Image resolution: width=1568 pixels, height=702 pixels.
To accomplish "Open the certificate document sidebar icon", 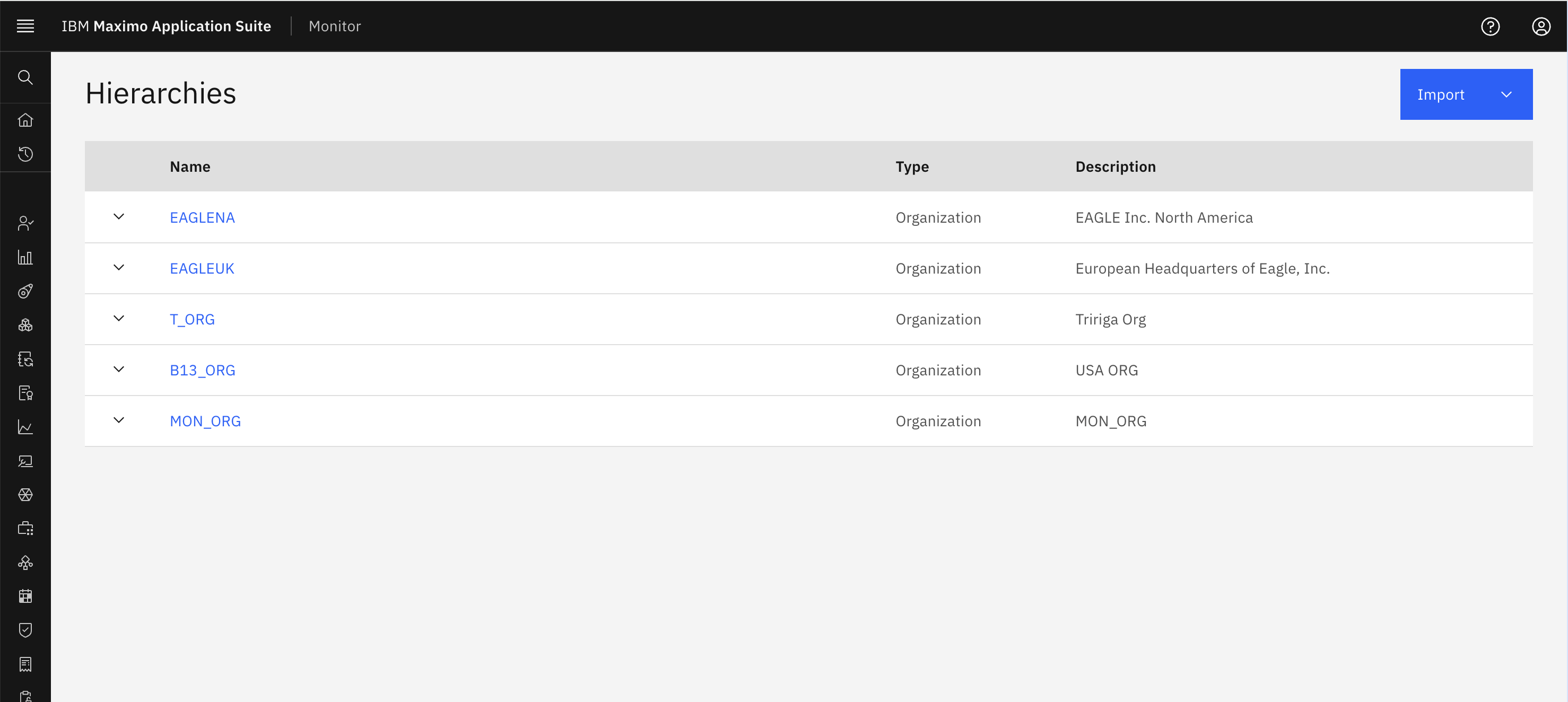I will pyautogui.click(x=25, y=393).
